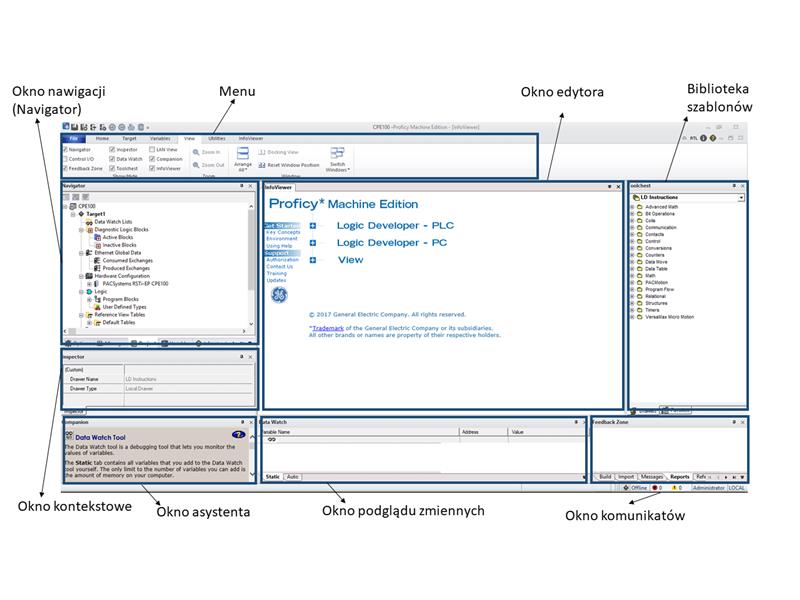Screen dimensions: 800x600
Task: Expand Logic Developer - PLC topic
Action: click(313, 226)
